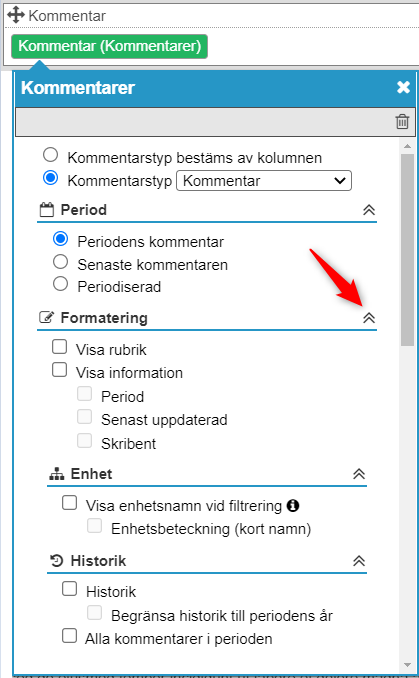Tick the Visa information checkbox
Image resolution: width=419 pixels, height=678 pixels.
point(59,370)
